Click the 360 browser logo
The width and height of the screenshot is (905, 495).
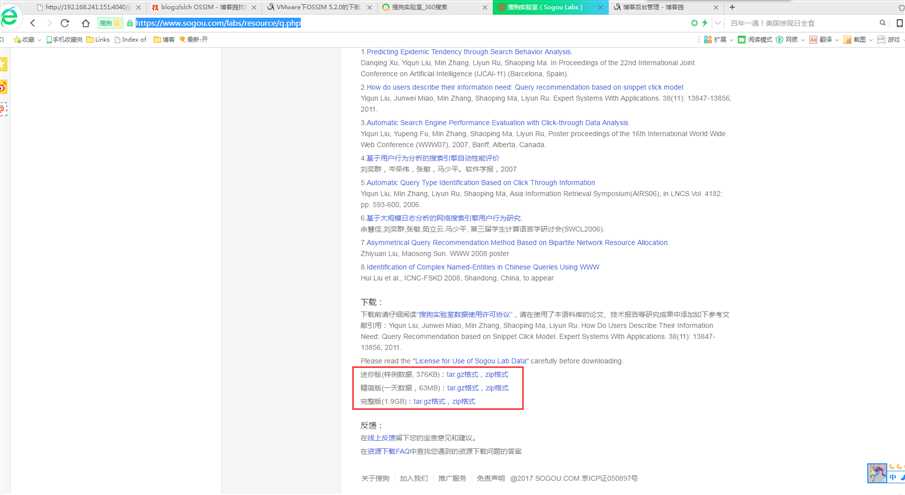(x=9, y=16)
